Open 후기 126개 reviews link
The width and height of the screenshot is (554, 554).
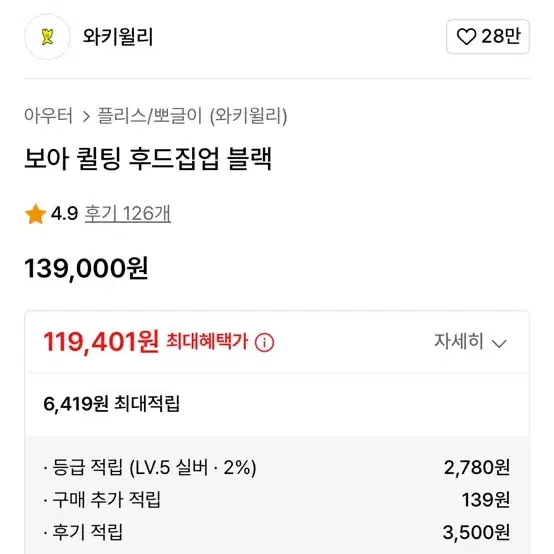click(x=128, y=213)
